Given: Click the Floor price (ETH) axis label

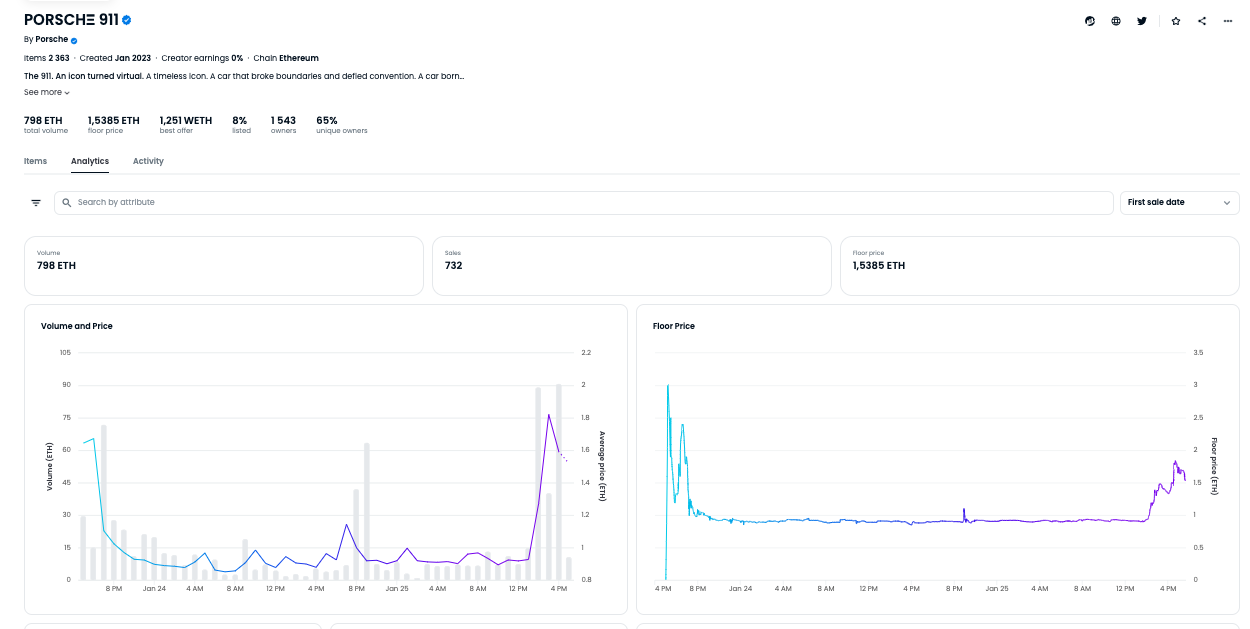Looking at the screenshot, I should point(1214,466).
